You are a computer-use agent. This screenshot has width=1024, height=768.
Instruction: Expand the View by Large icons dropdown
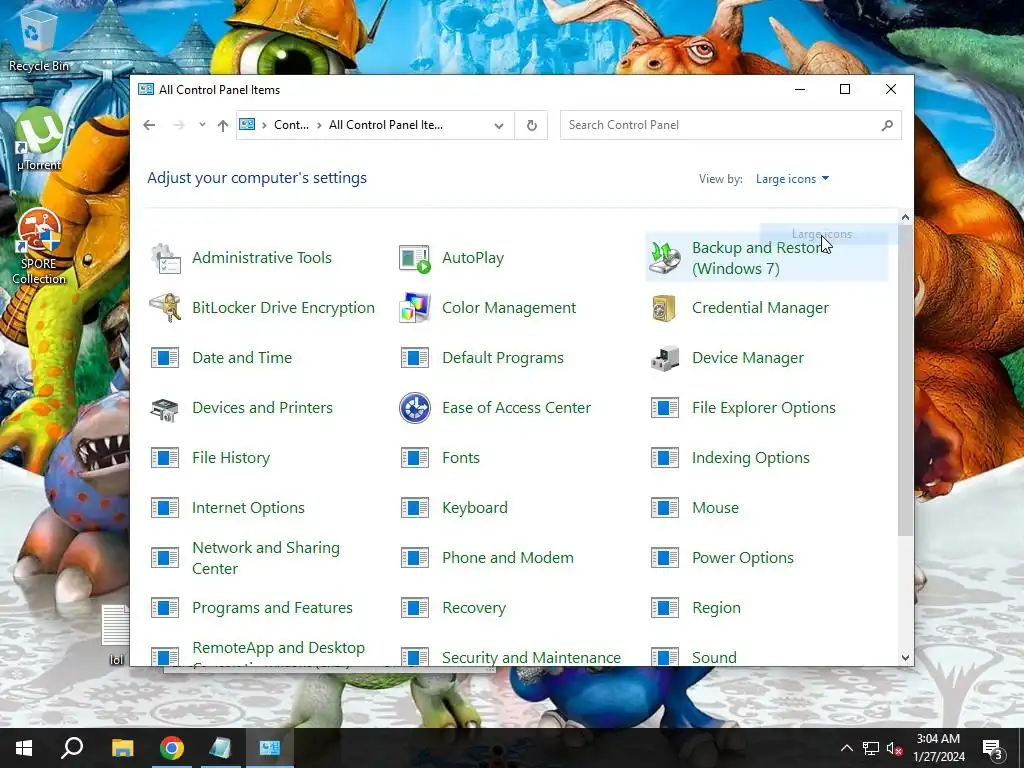pos(792,179)
